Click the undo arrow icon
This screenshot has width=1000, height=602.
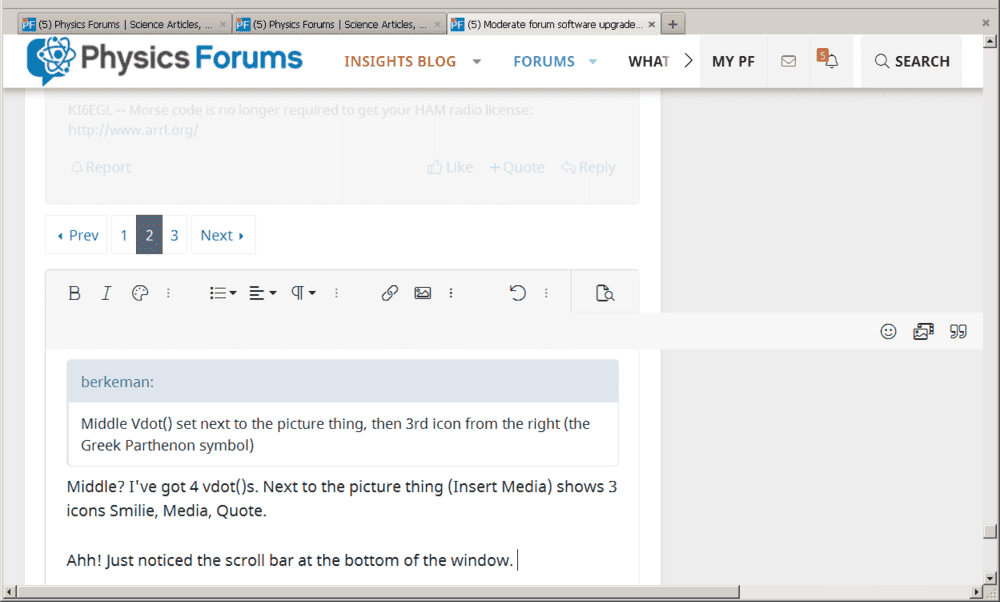click(x=518, y=293)
